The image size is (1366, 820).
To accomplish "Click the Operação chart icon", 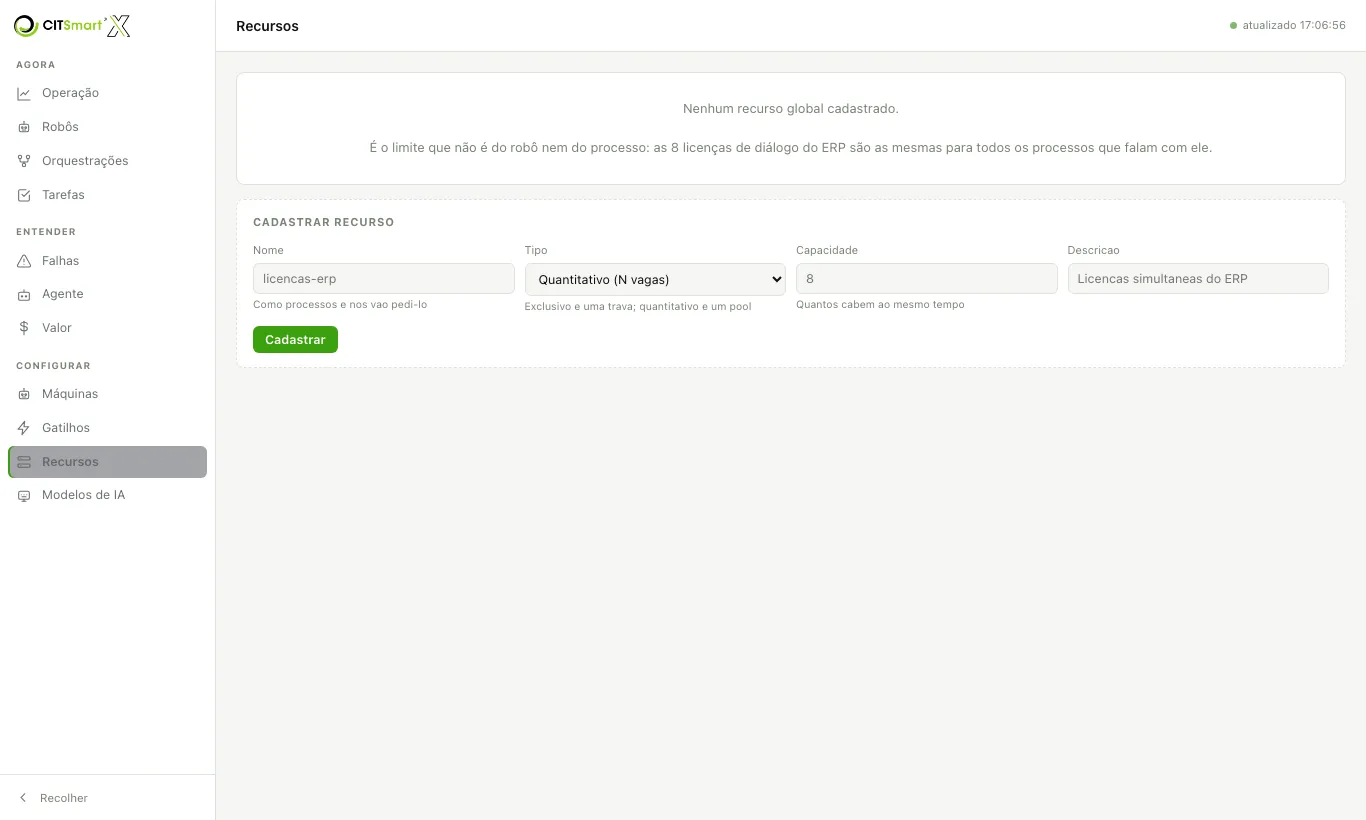I will pyautogui.click(x=24, y=93).
